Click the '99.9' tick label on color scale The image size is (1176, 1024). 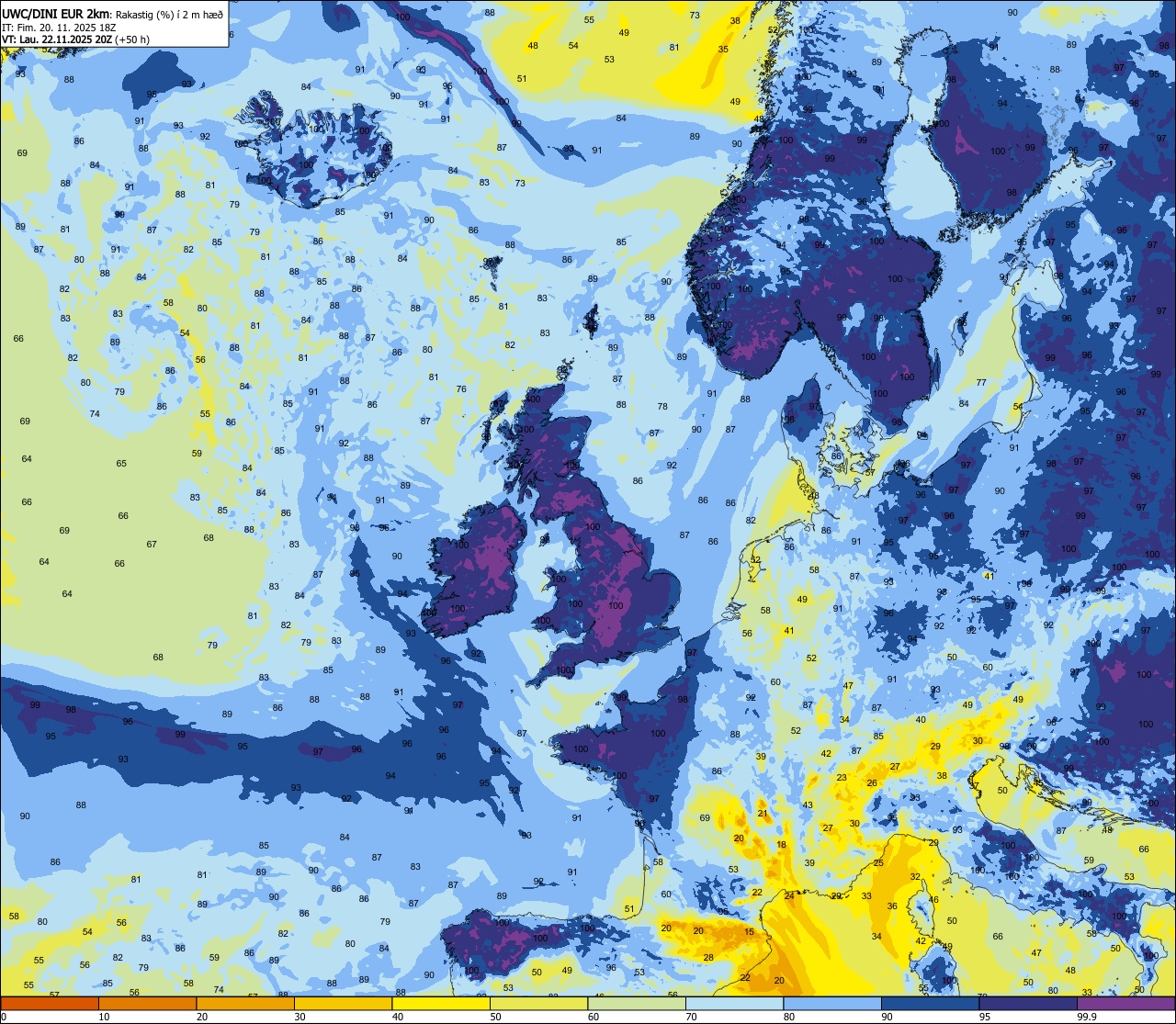(x=1087, y=1017)
